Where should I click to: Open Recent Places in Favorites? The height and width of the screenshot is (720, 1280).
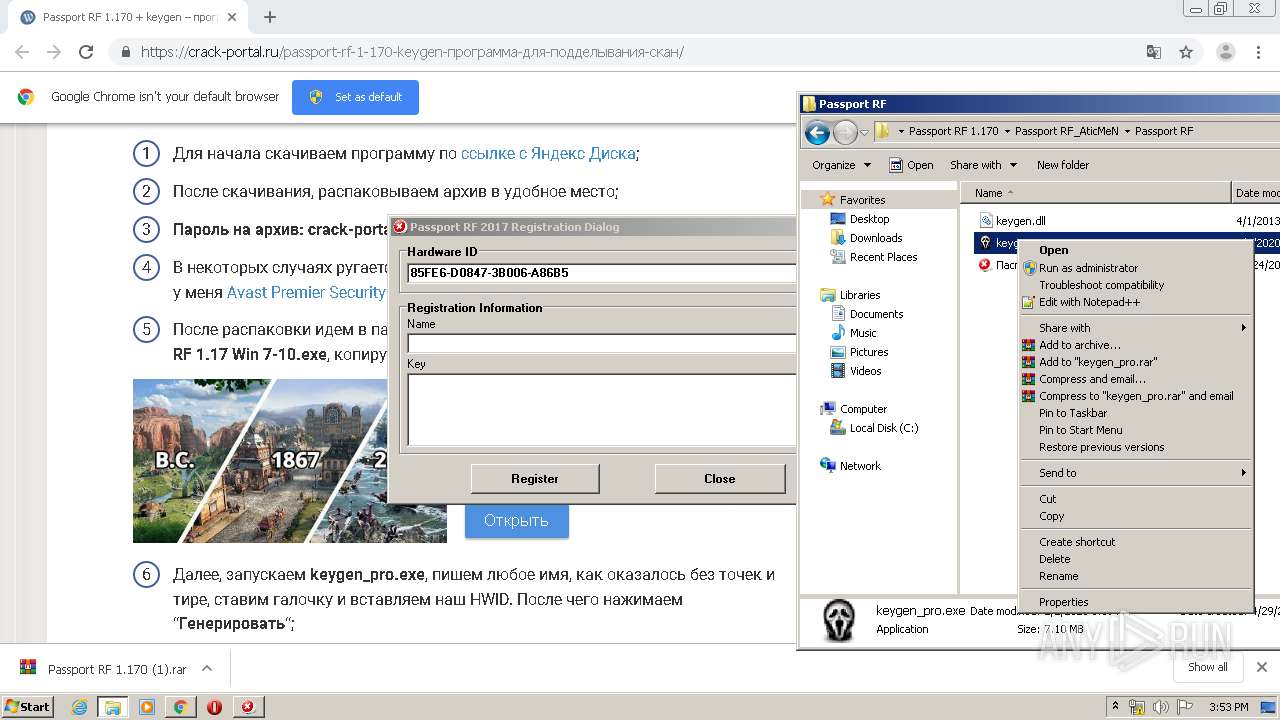coord(883,257)
